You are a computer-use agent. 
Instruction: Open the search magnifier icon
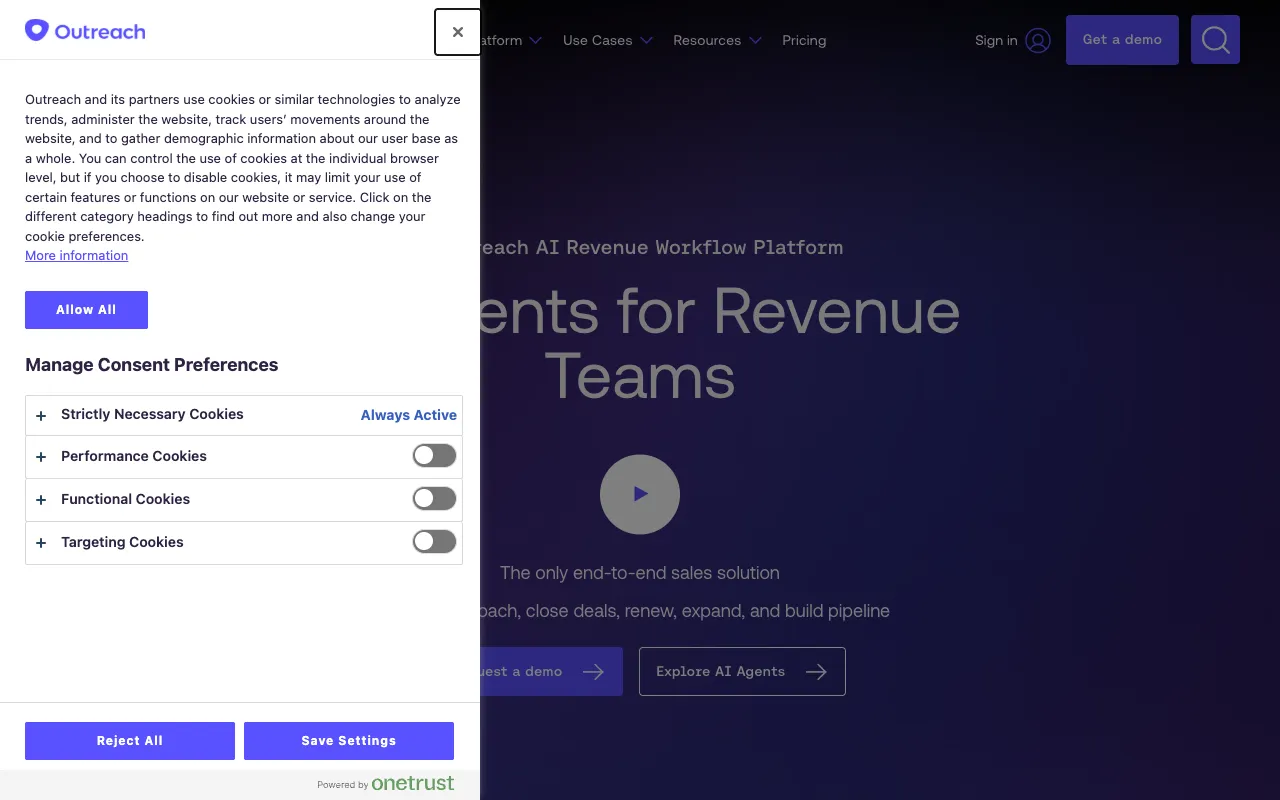1215,40
